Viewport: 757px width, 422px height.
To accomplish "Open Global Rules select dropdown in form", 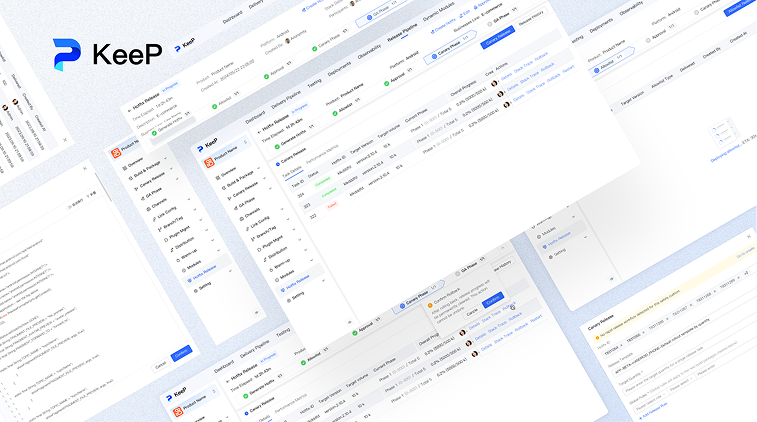I will click(650, 403).
